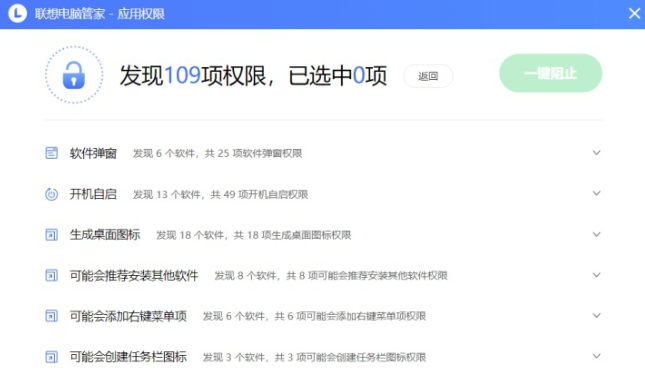Click text '发现 18 个软件，共 18 项生成桌面图标权限'
This screenshot has width=645, height=390.
coord(254,235)
